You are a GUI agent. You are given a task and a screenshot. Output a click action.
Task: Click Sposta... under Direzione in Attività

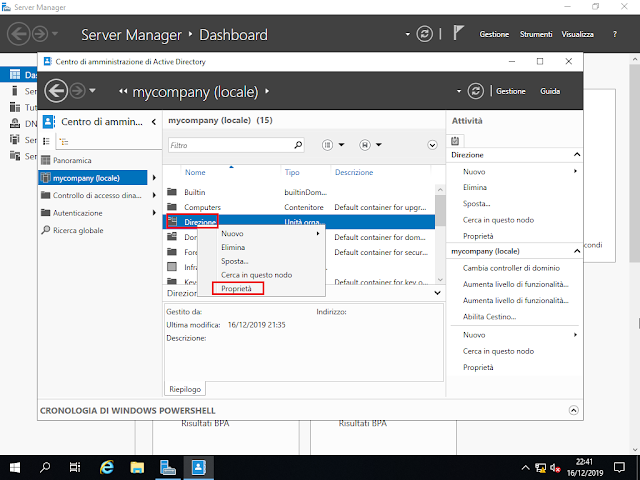476,204
